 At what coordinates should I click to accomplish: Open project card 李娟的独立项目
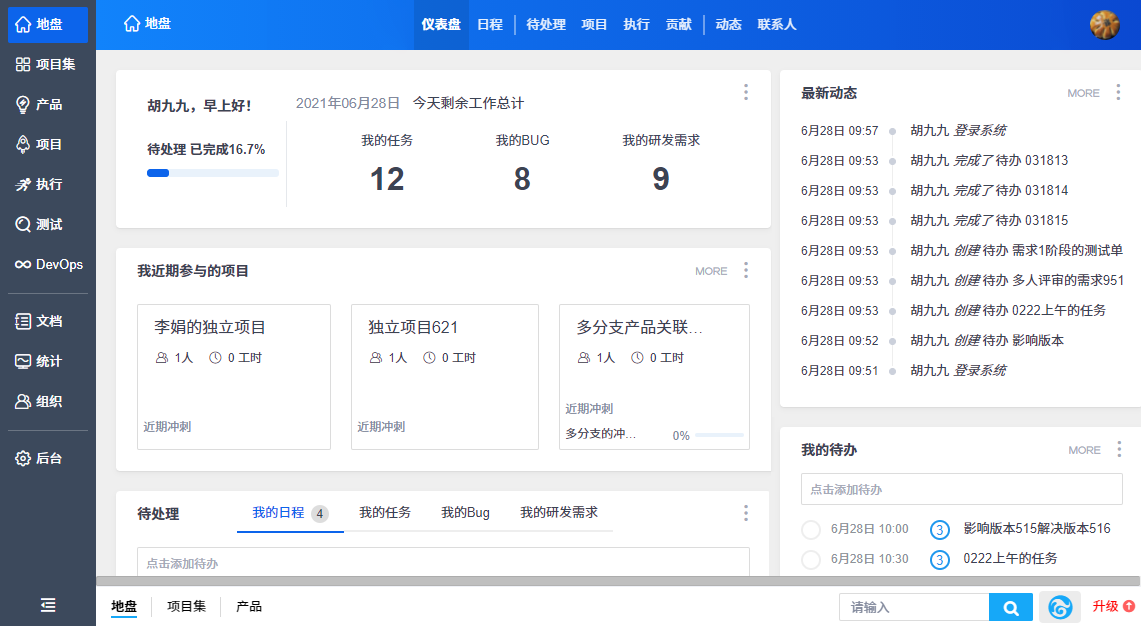pos(234,377)
